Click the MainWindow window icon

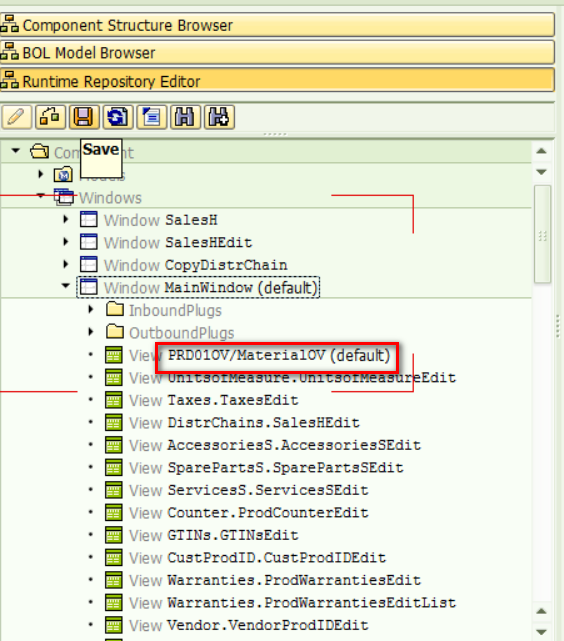tap(89, 287)
